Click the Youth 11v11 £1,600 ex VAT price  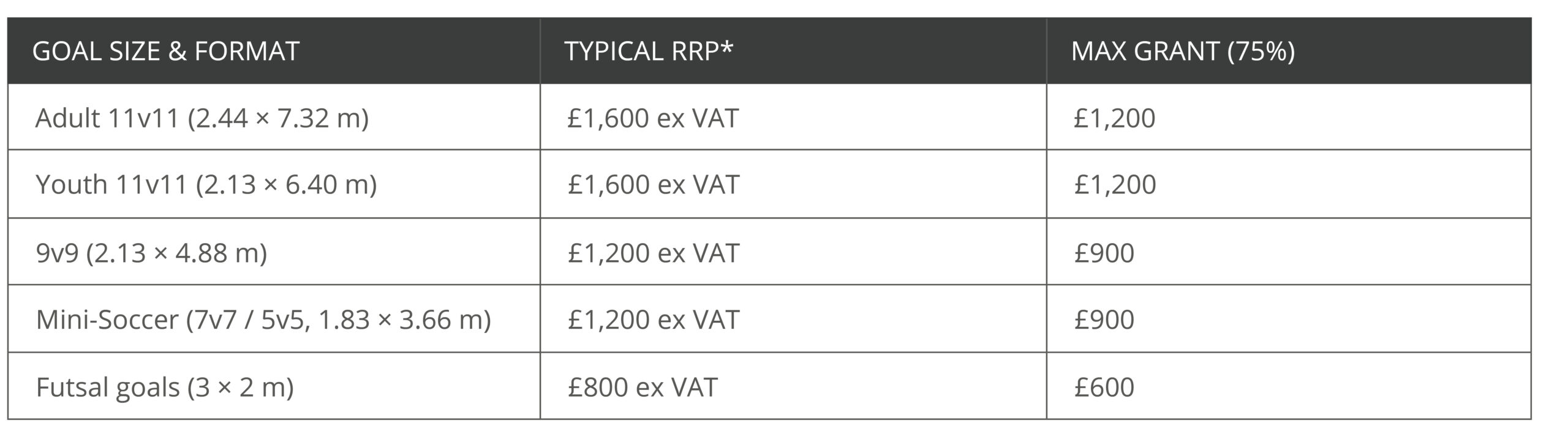(654, 184)
